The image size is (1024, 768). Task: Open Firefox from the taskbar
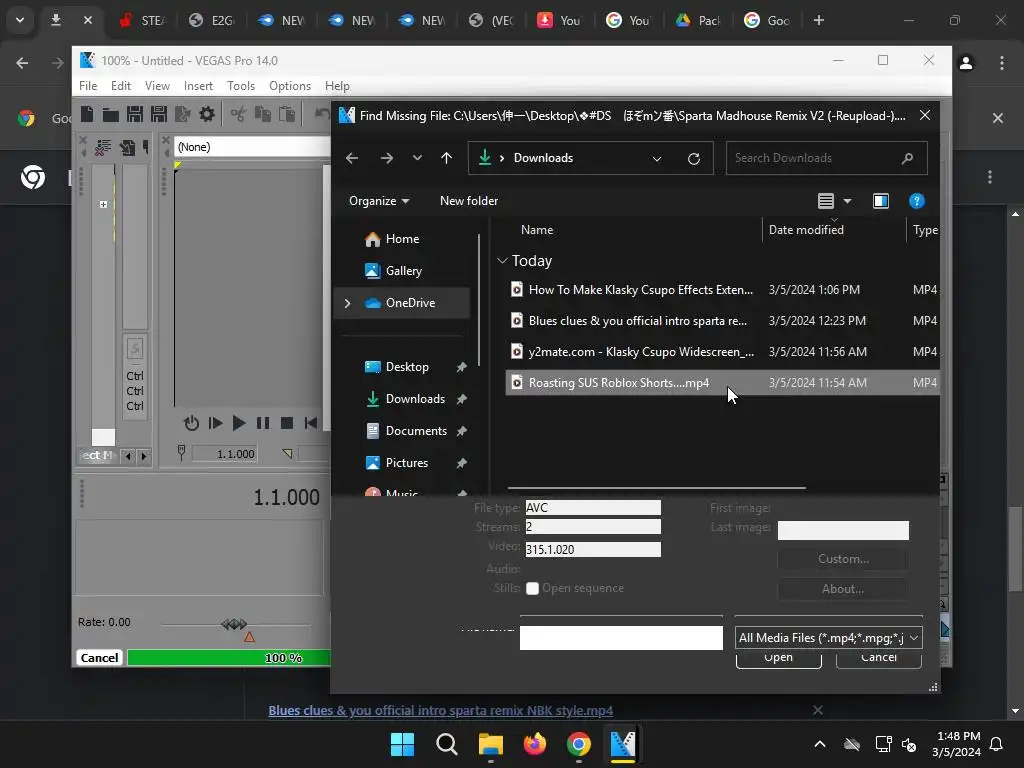point(535,744)
